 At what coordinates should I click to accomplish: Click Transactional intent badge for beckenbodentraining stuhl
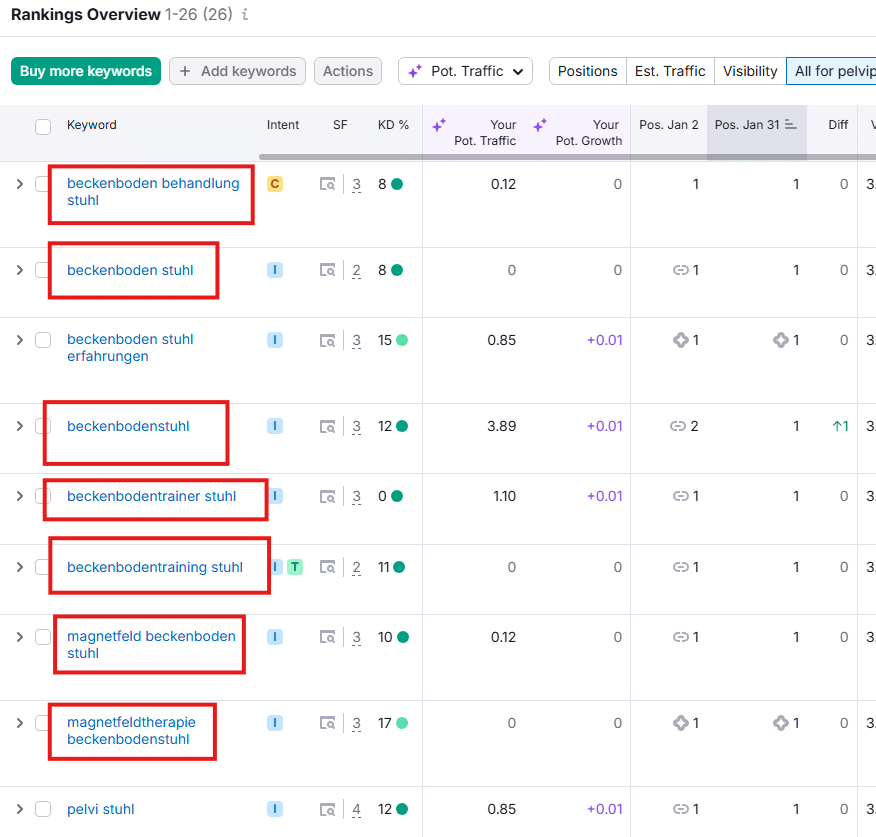pos(295,567)
